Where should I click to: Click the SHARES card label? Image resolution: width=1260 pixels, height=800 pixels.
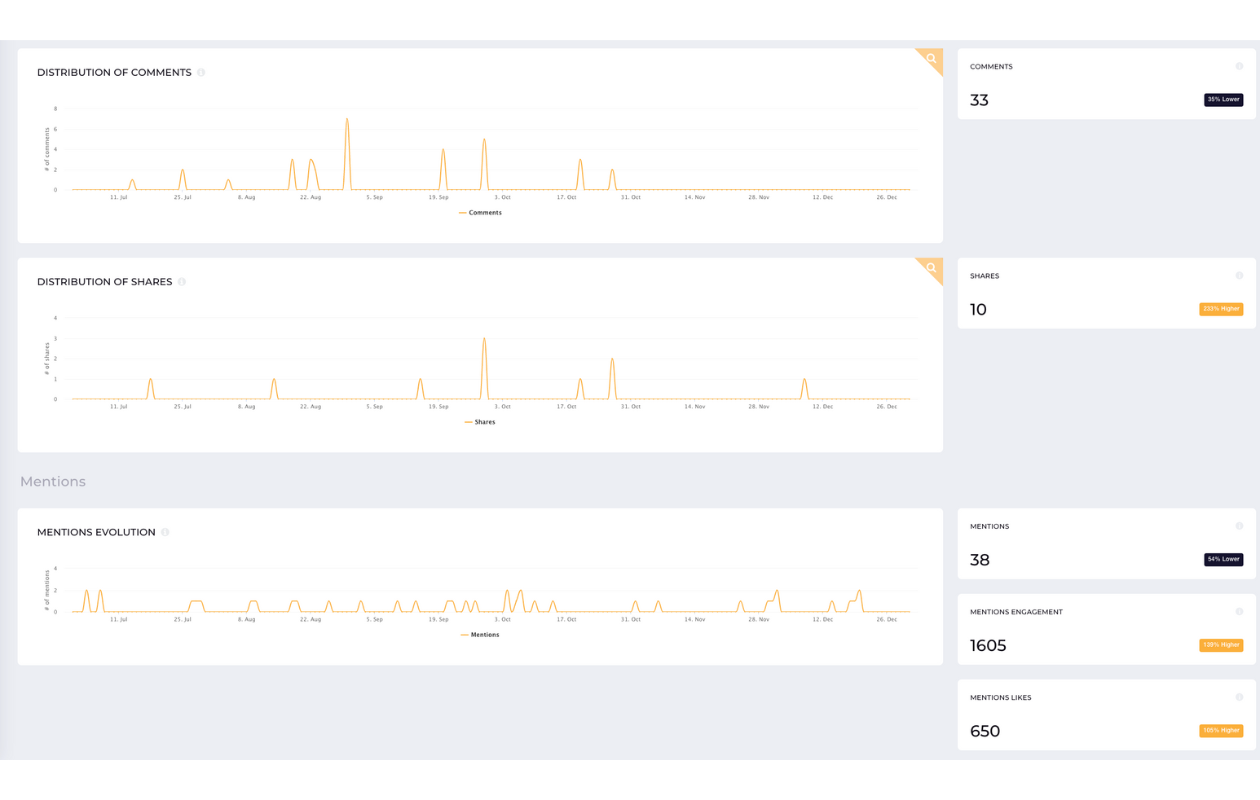point(984,276)
